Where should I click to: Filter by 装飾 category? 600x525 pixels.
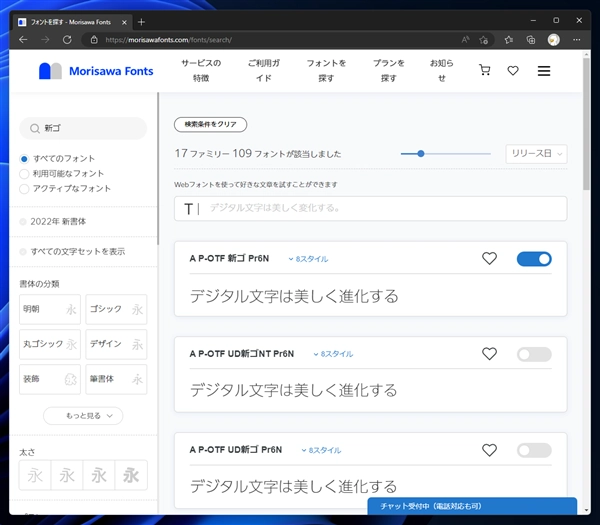(50, 379)
